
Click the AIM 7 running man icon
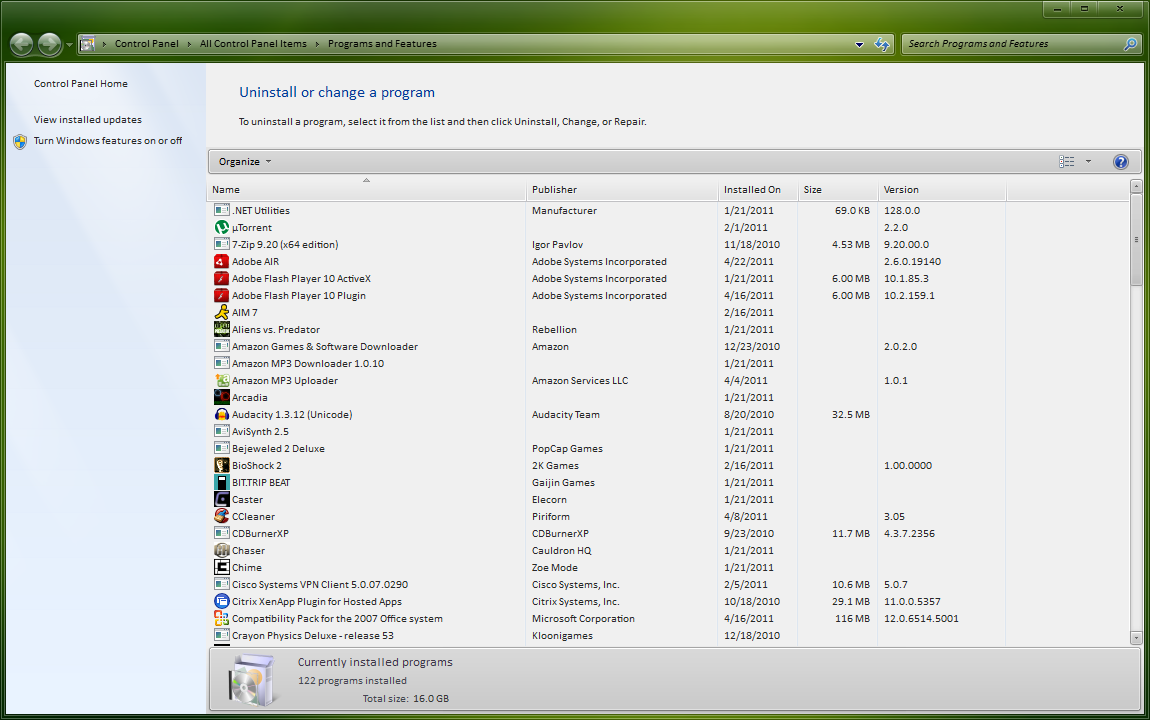click(221, 312)
